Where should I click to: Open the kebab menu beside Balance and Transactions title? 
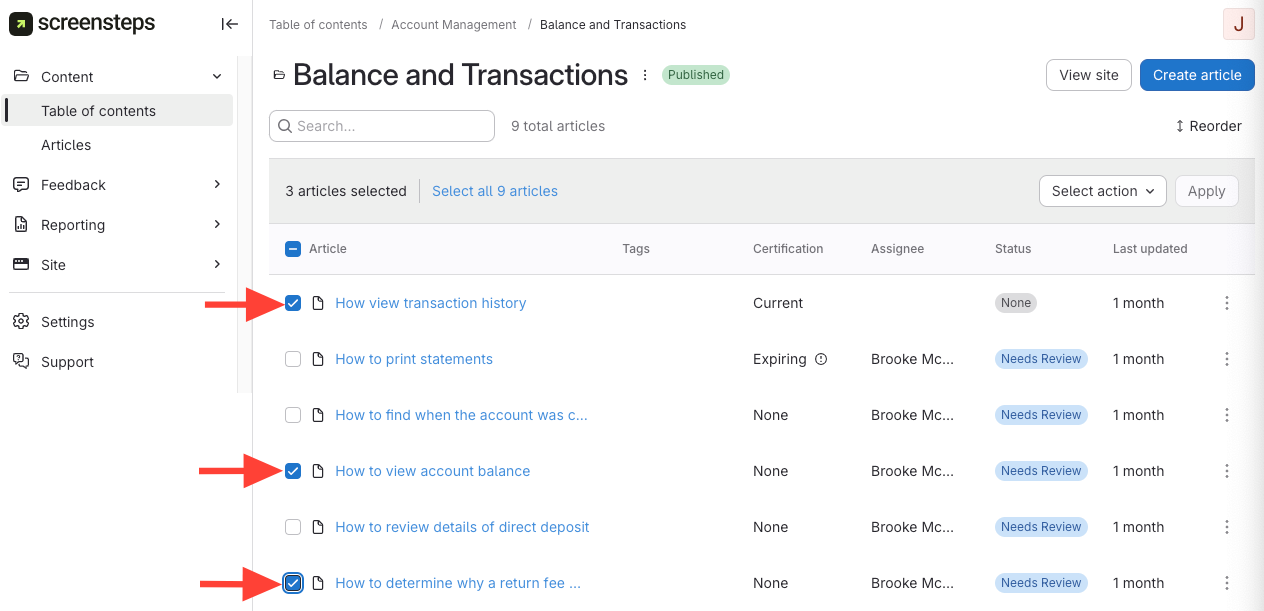click(x=645, y=75)
